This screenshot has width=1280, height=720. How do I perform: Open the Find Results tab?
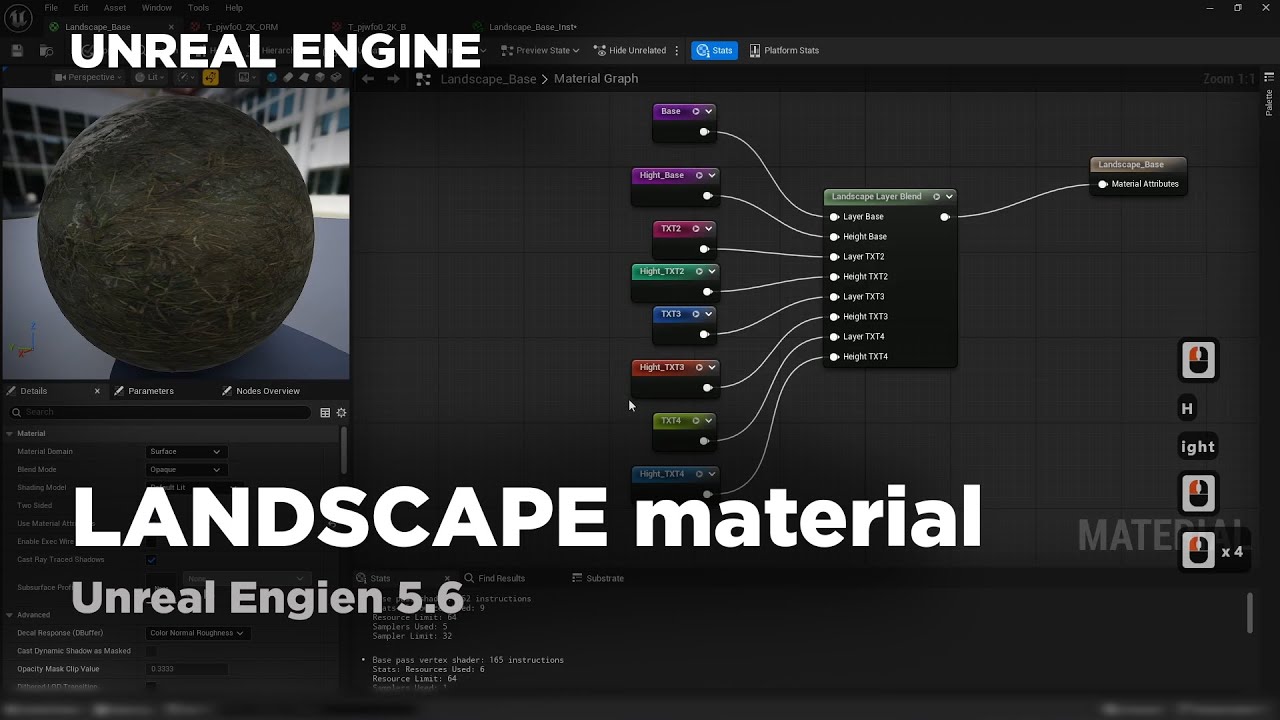pos(493,578)
